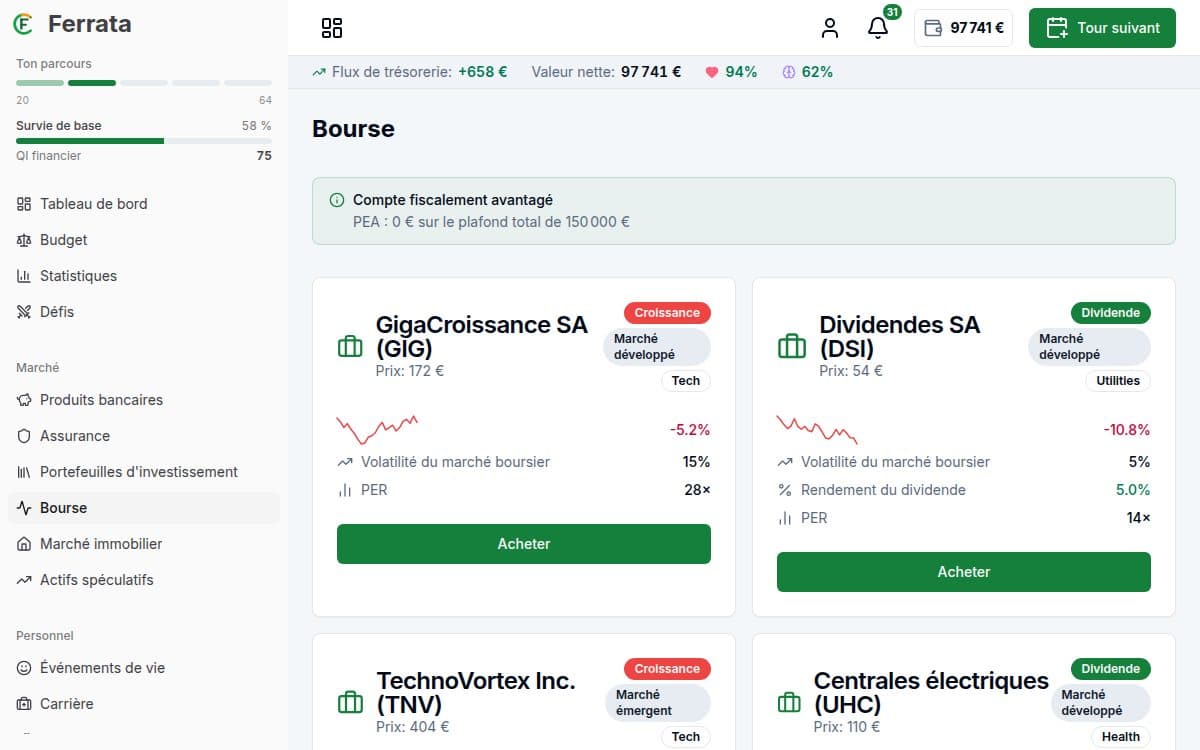Image resolution: width=1200 pixels, height=750 pixels.
Task: Click the wallet balance 97 741 € button
Action: 964,28
